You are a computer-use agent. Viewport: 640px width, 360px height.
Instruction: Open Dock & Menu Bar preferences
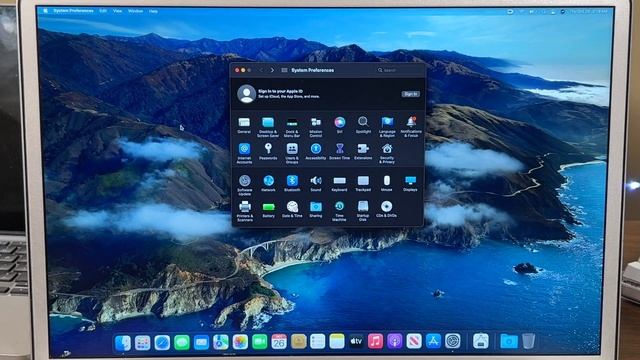pyautogui.click(x=292, y=127)
